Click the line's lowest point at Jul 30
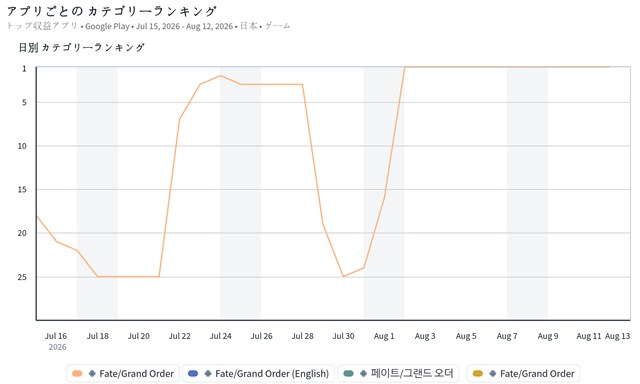Viewport: 640px width, 384px height. [343, 277]
